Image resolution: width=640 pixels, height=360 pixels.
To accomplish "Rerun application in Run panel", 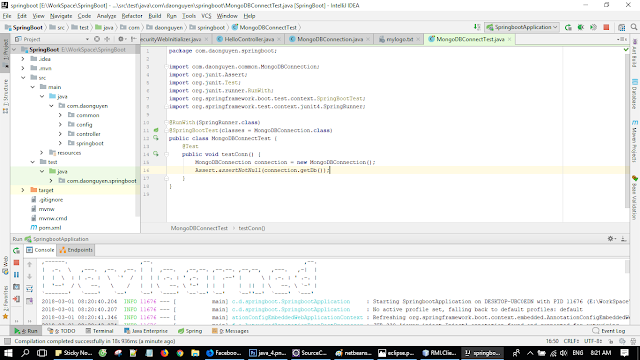I will (x=16, y=251).
